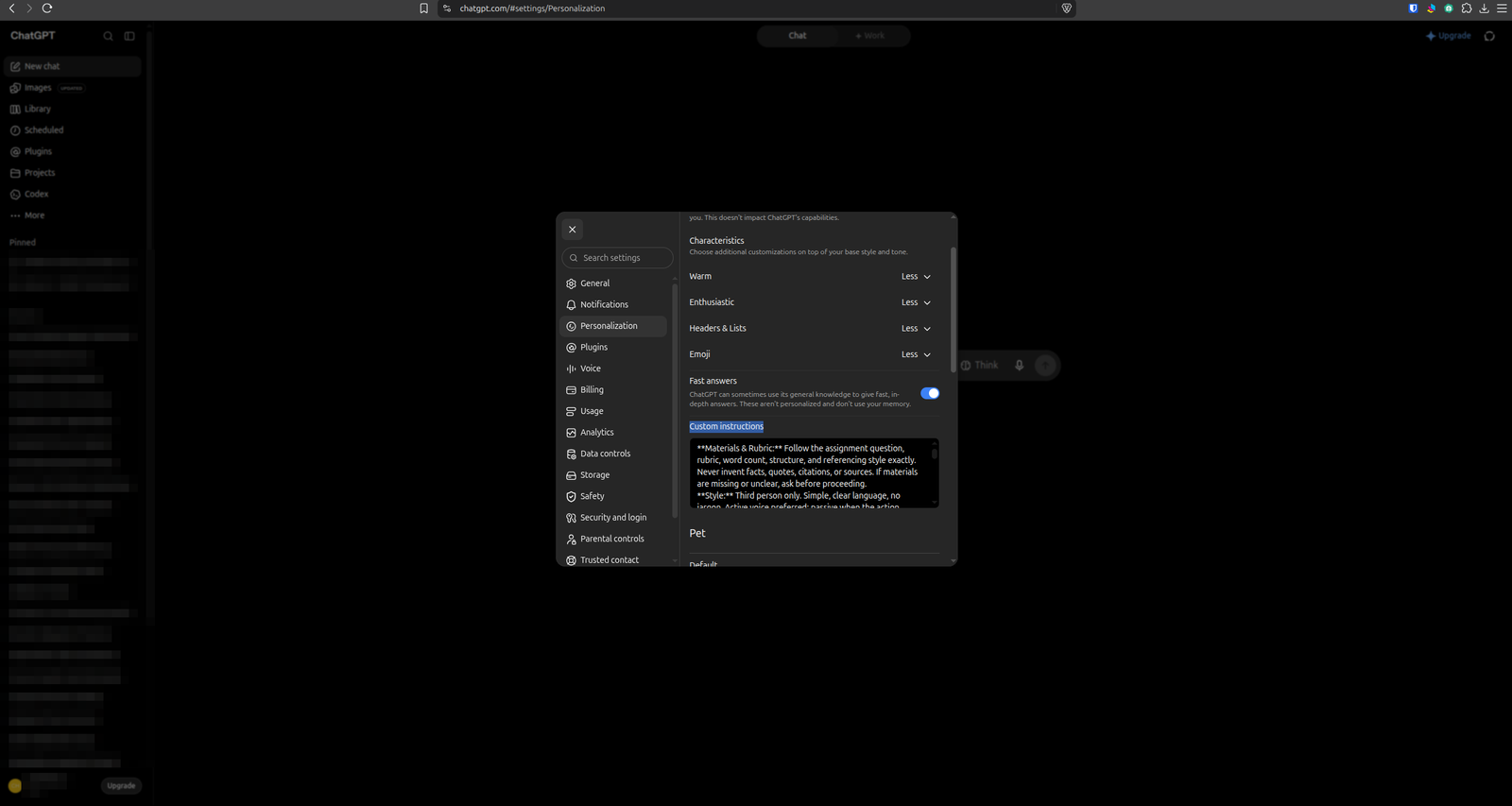This screenshot has width=1512, height=806.
Task: Click the user avatar at sidebar bottom
Action: pyautogui.click(x=15, y=785)
